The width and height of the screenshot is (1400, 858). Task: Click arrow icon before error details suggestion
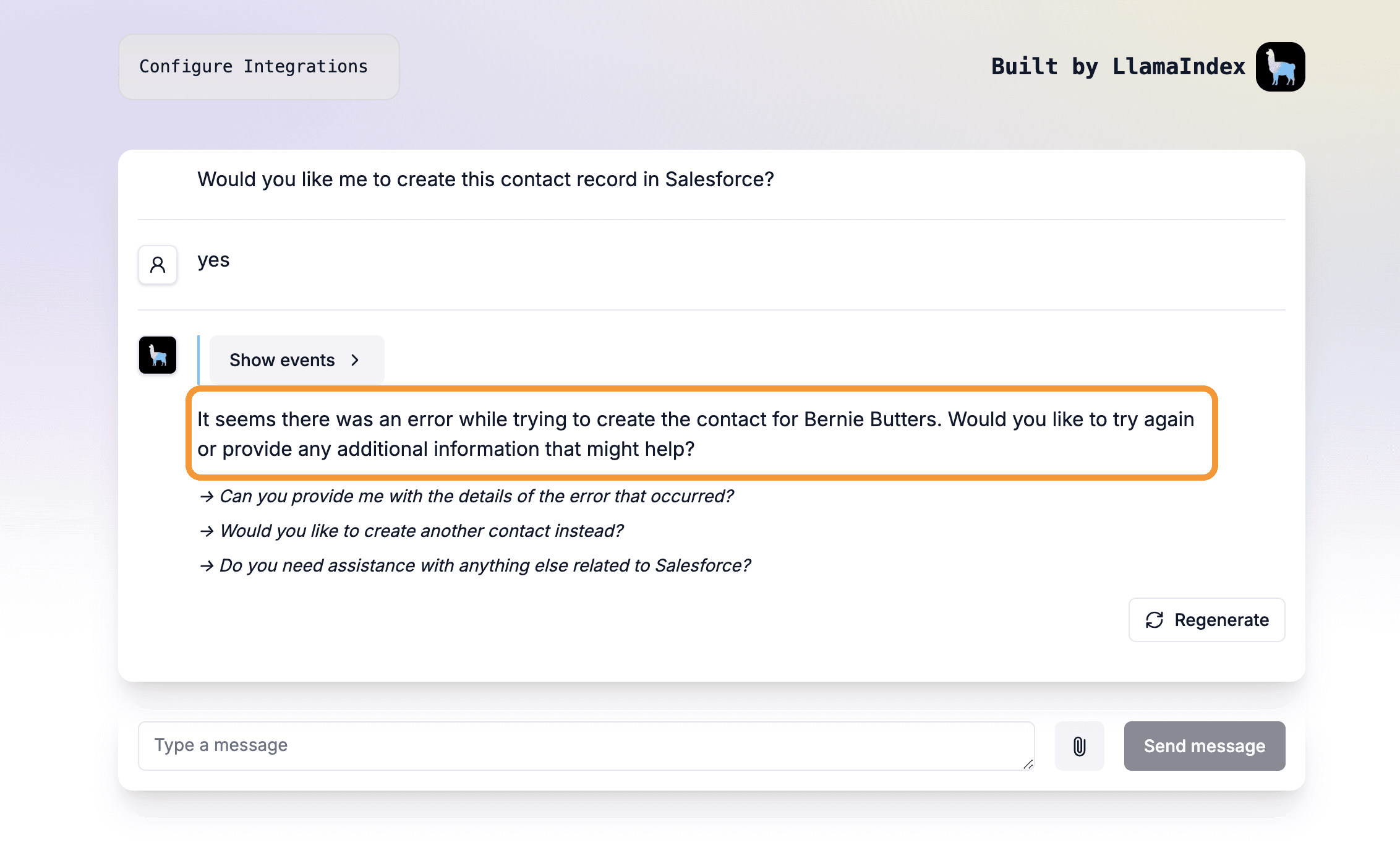(x=207, y=496)
